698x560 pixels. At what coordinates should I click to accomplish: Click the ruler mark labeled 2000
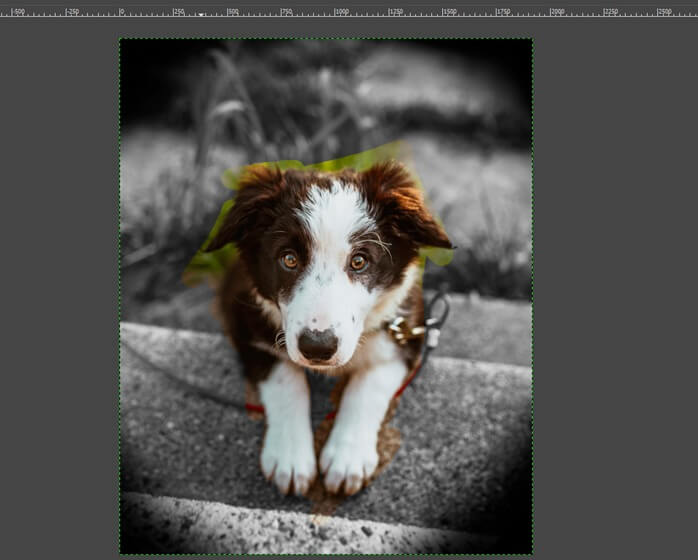click(x=557, y=12)
